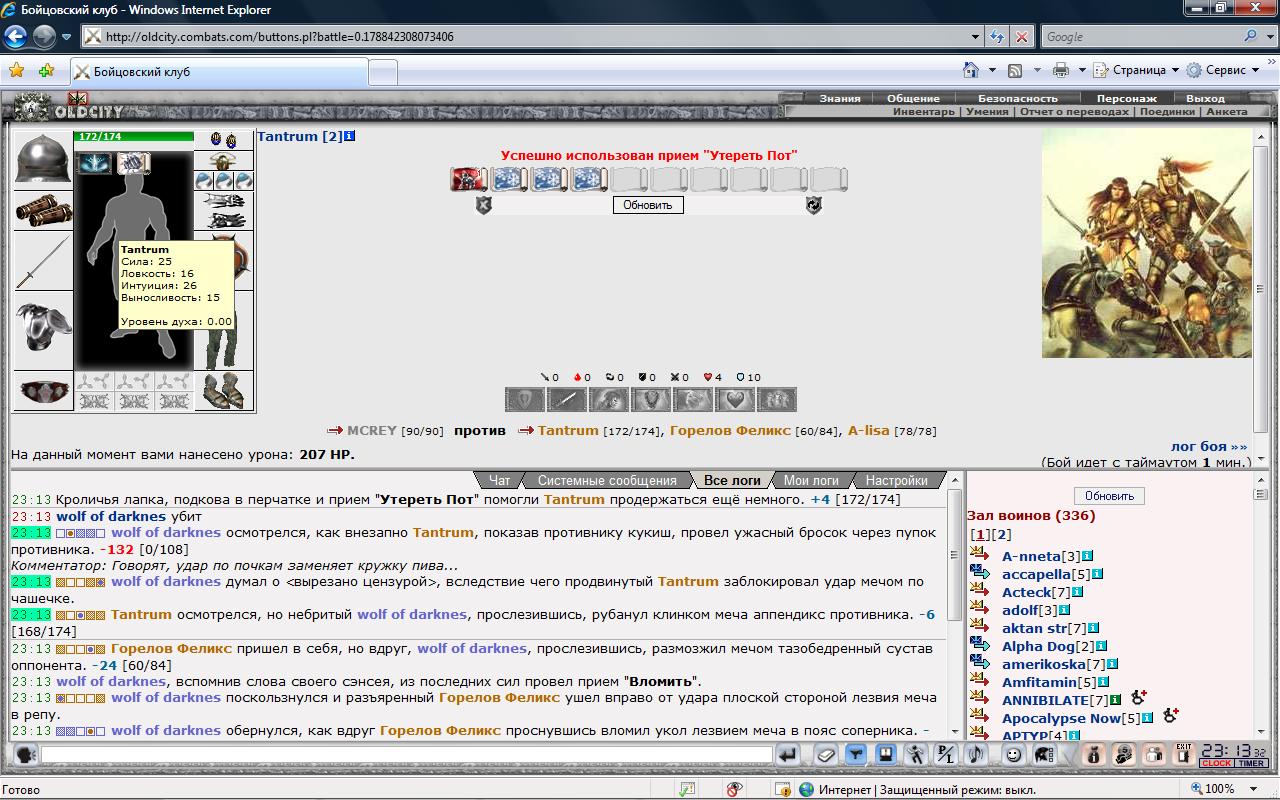Open the back/forward recent pages dropdown

tap(67, 37)
